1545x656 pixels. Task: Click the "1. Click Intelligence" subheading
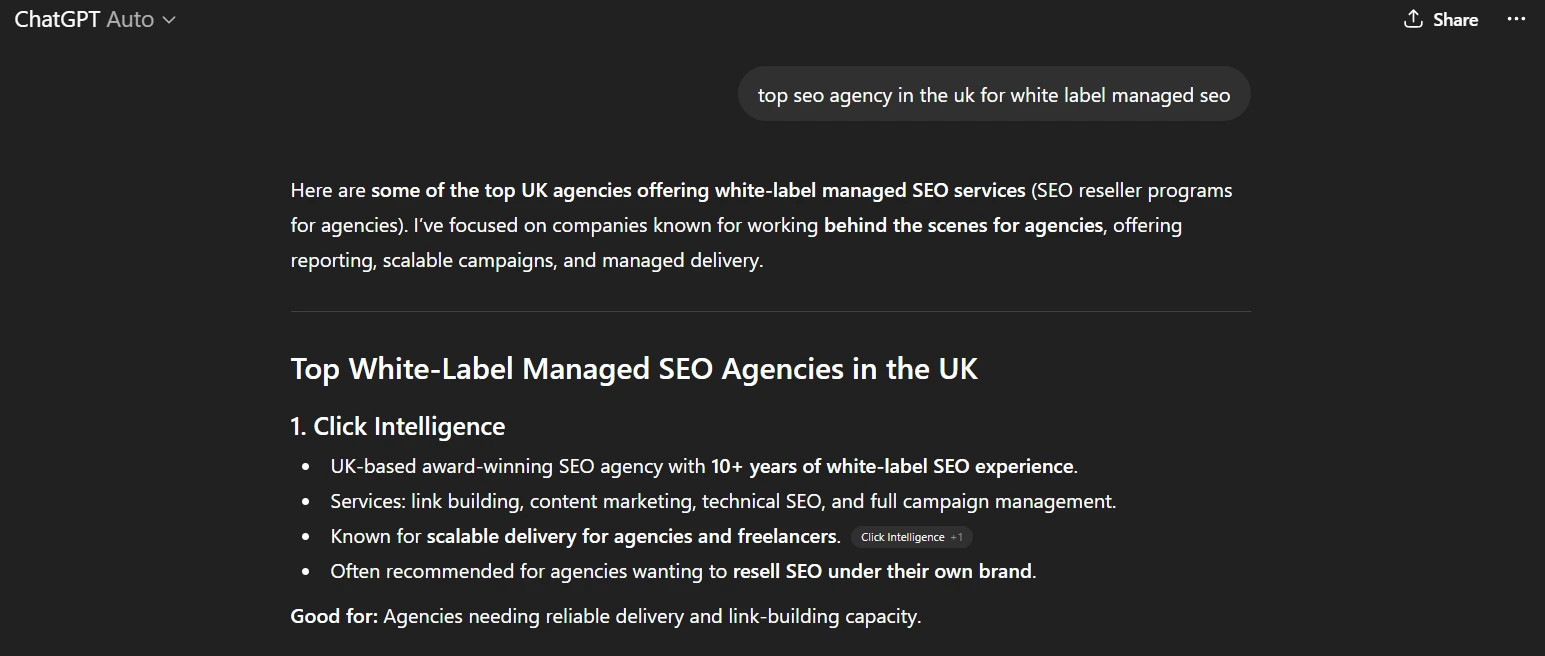click(397, 426)
